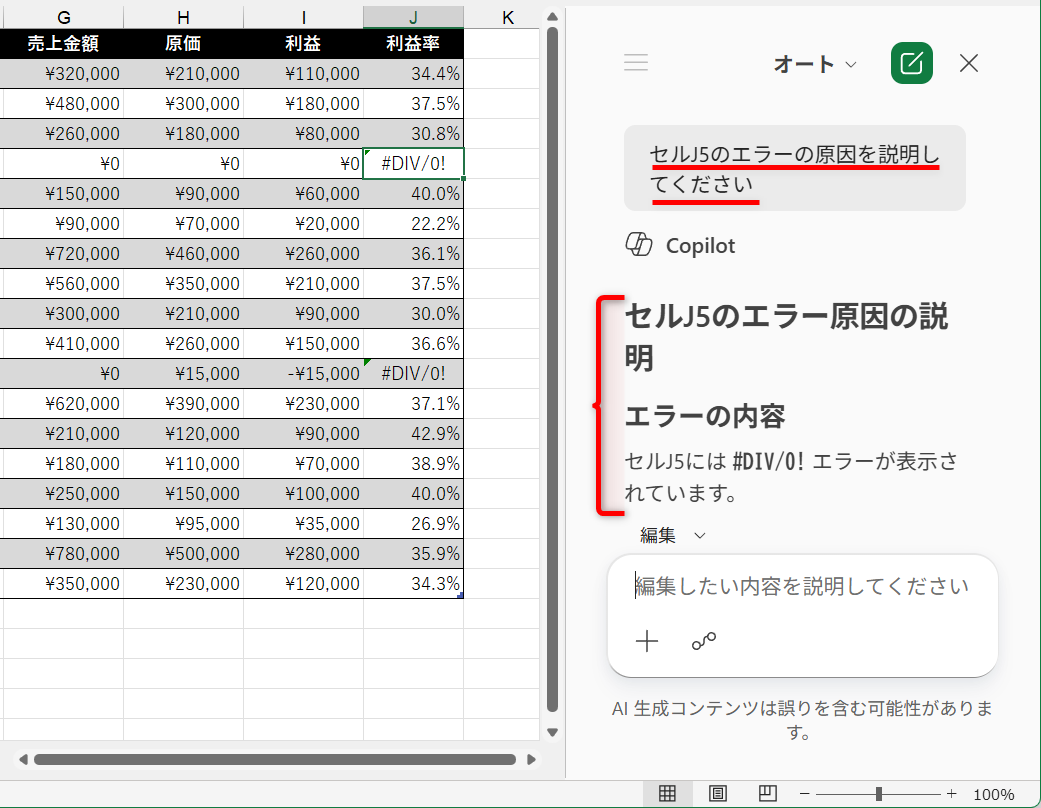
Task: Switch to Page Break Preview
Action: click(x=767, y=793)
